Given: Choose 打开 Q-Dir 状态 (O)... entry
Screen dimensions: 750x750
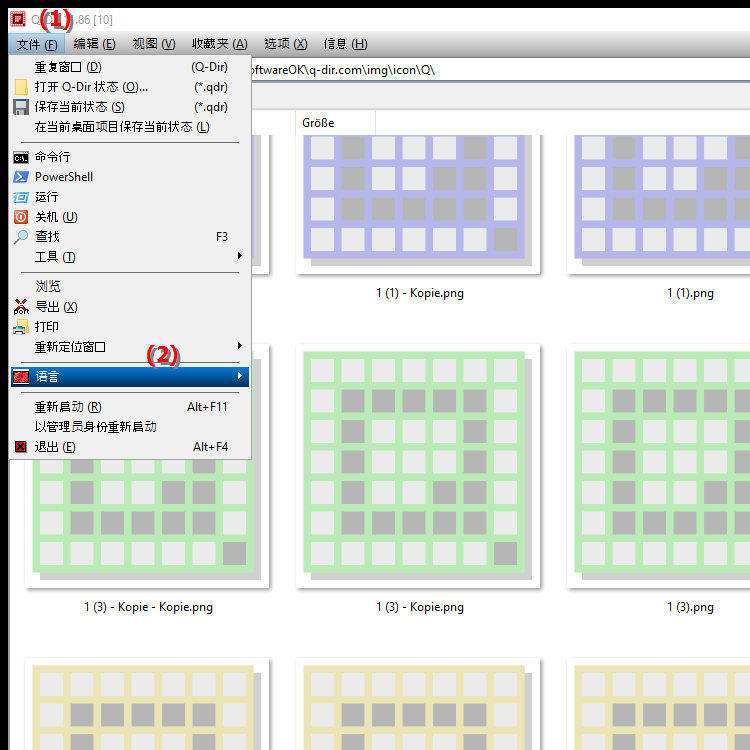Looking at the screenshot, I should tap(130, 87).
